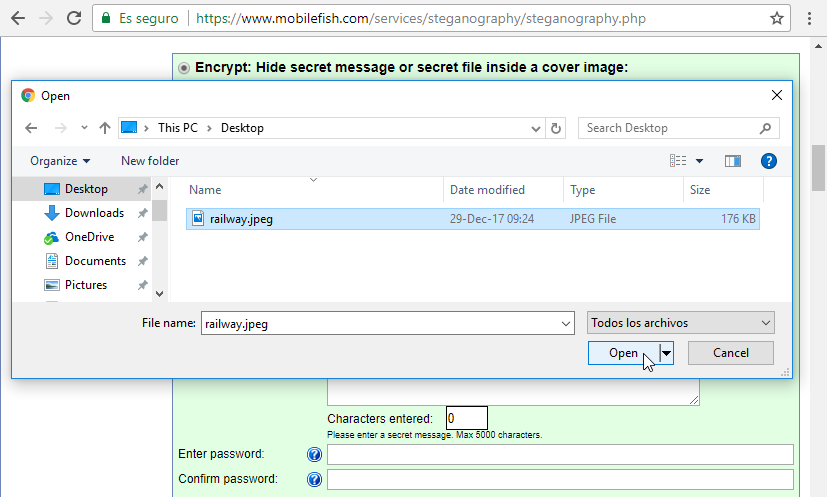
Task: Click the refresh icon beside the address bar
Action: pos(557,128)
